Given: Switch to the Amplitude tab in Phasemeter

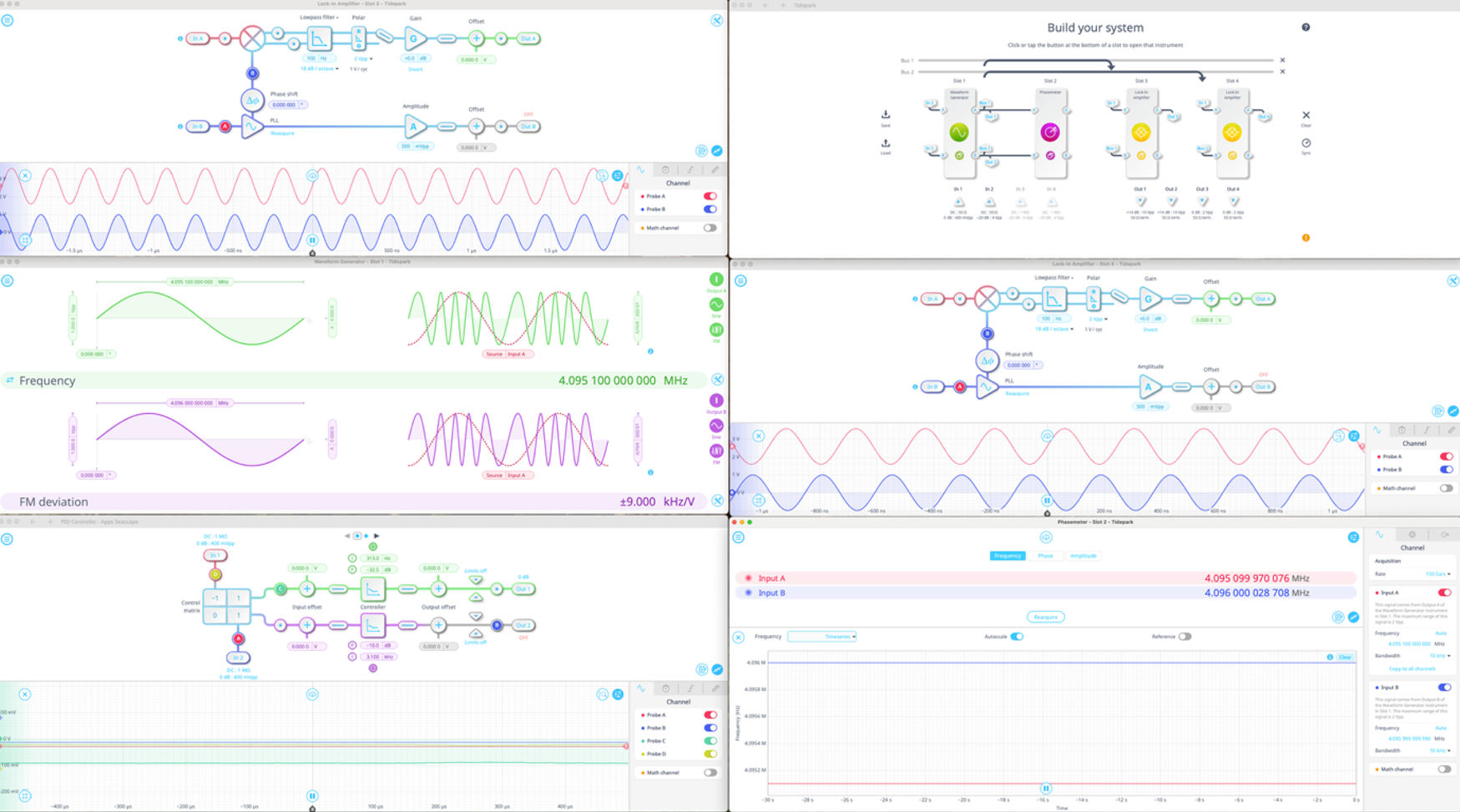Looking at the screenshot, I should tap(1083, 556).
